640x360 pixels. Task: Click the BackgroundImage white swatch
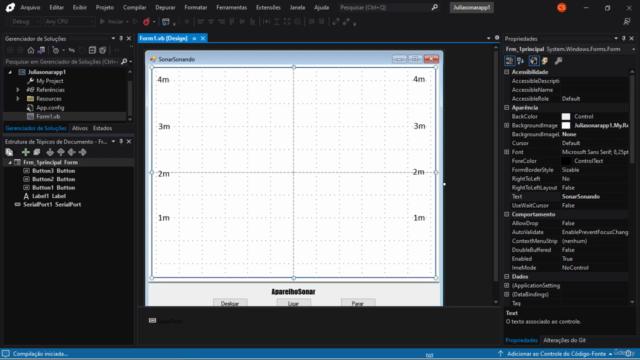[x=566, y=125]
